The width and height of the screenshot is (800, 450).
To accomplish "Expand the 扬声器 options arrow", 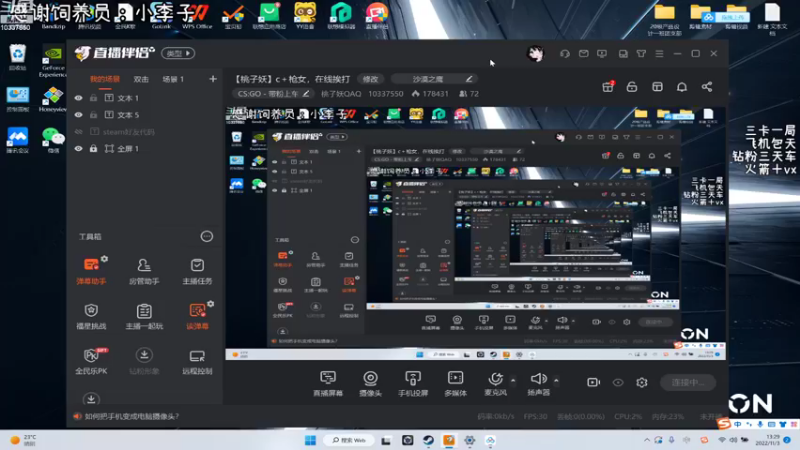I will (x=556, y=380).
